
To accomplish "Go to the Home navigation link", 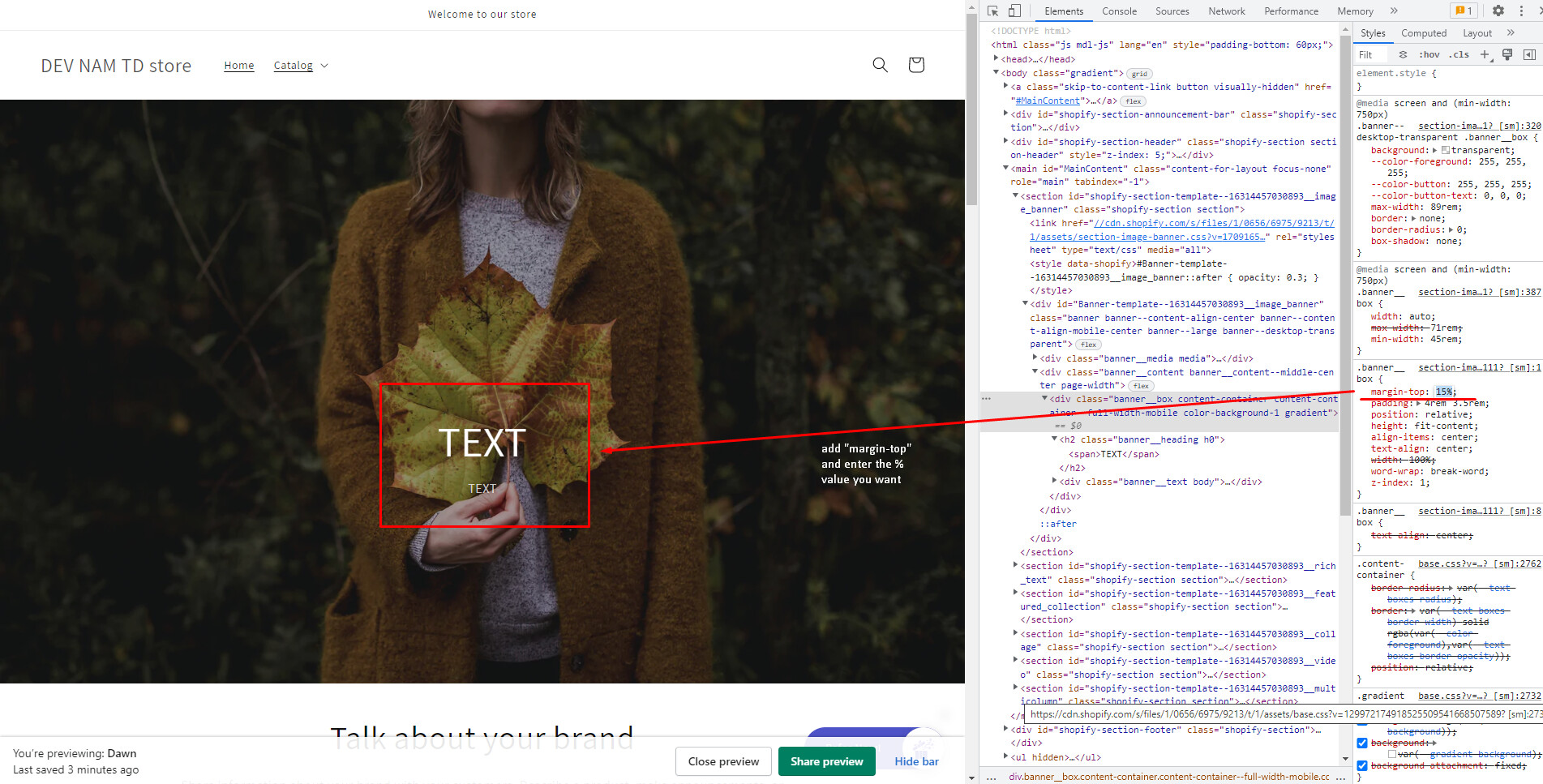I will [x=239, y=65].
